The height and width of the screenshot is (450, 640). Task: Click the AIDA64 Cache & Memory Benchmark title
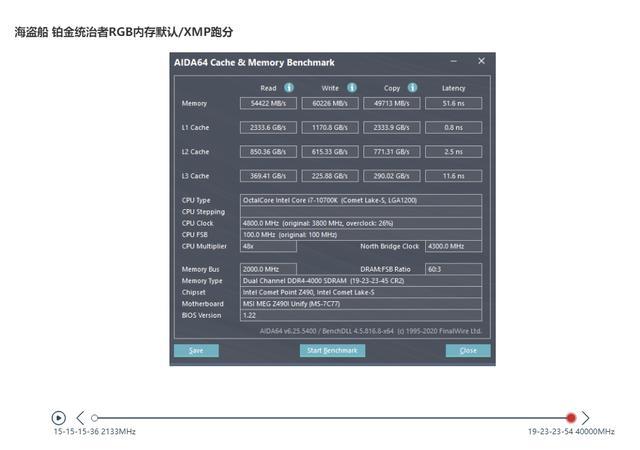(254, 62)
